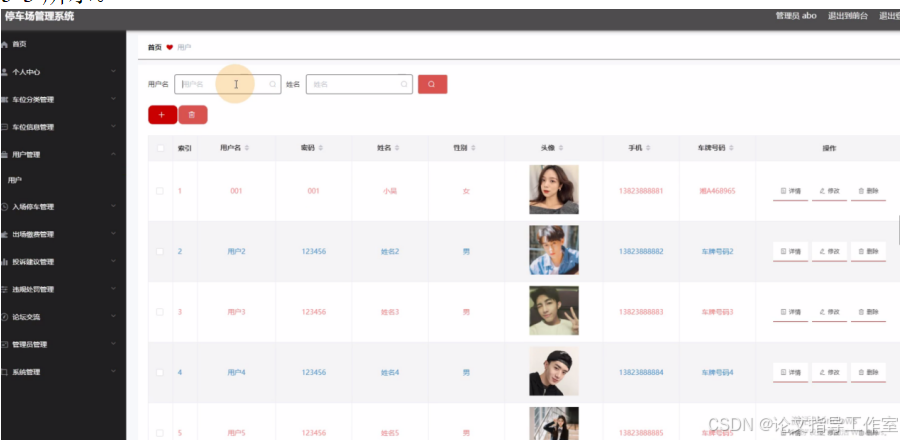Sort table by 姓名 column arrows

[x=396, y=148]
